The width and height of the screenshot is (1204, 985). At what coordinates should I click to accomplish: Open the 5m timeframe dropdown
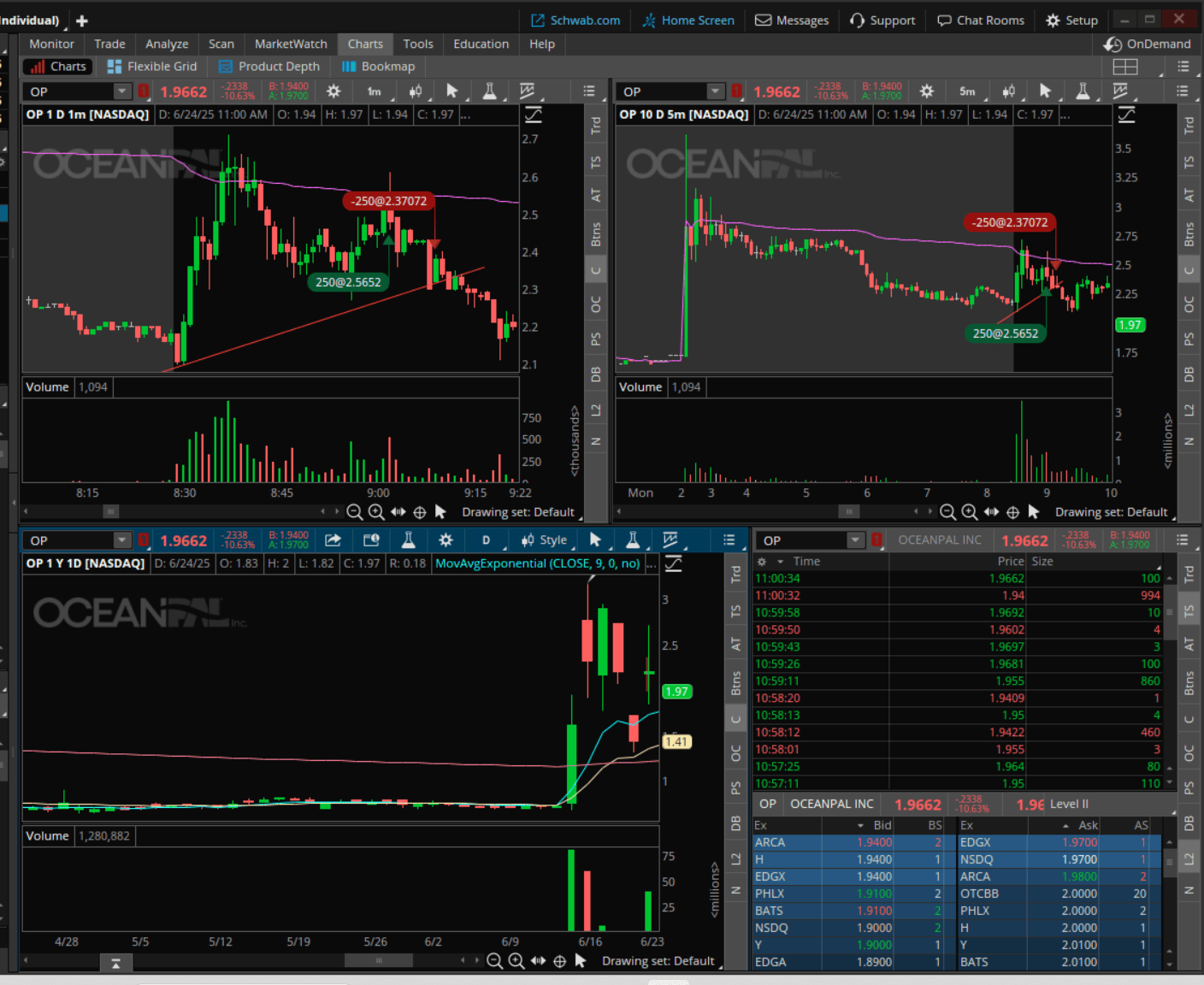[969, 91]
